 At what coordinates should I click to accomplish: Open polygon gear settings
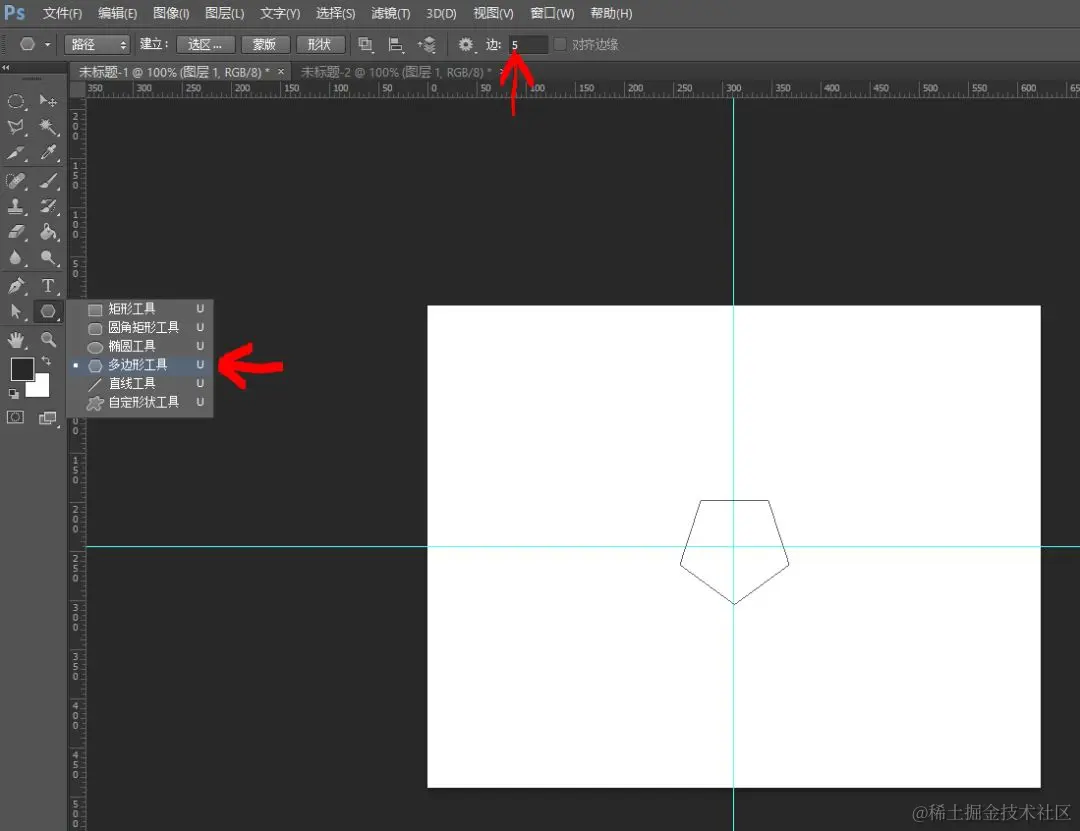point(466,45)
